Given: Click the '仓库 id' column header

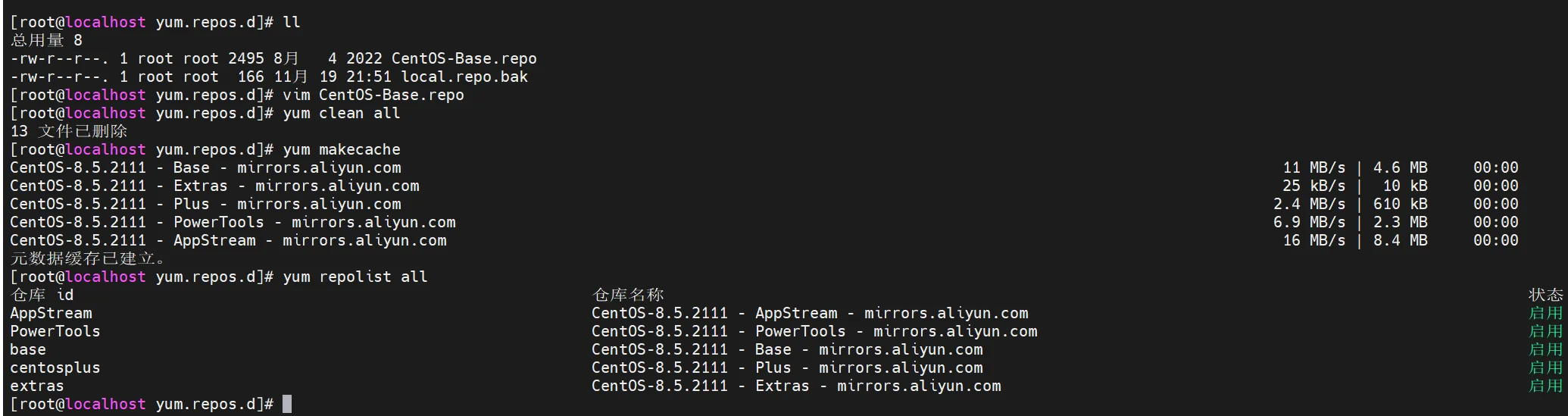Looking at the screenshot, I should coord(42,295).
